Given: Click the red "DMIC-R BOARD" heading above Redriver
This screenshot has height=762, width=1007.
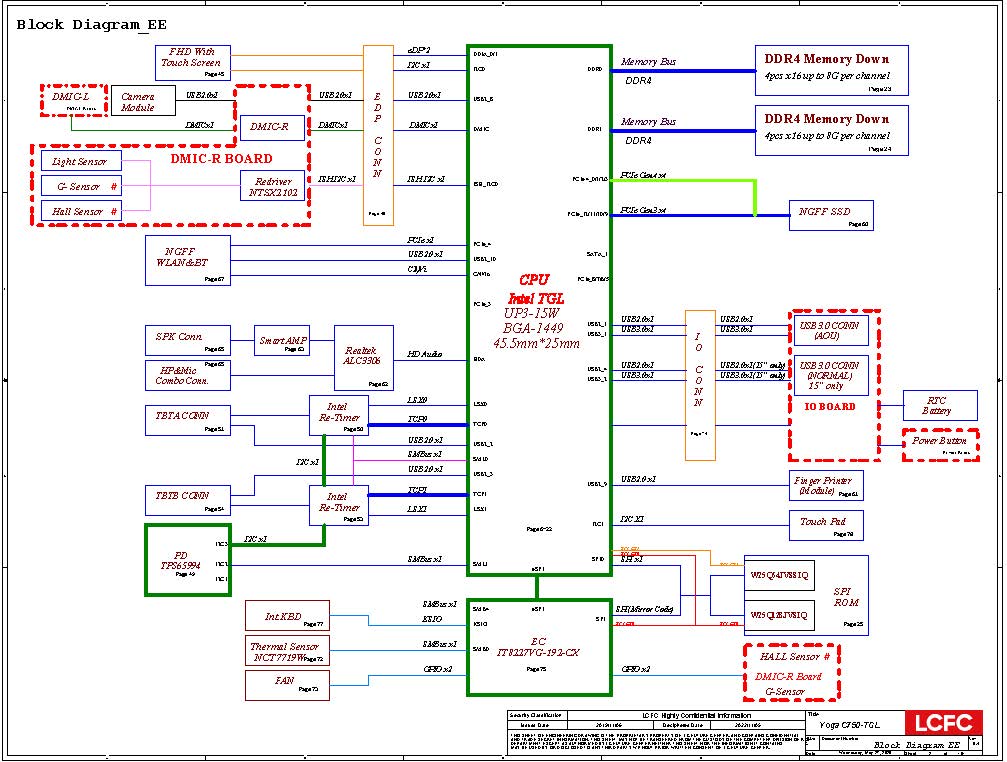Looking at the screenshot, I should (x=221, y=159).
